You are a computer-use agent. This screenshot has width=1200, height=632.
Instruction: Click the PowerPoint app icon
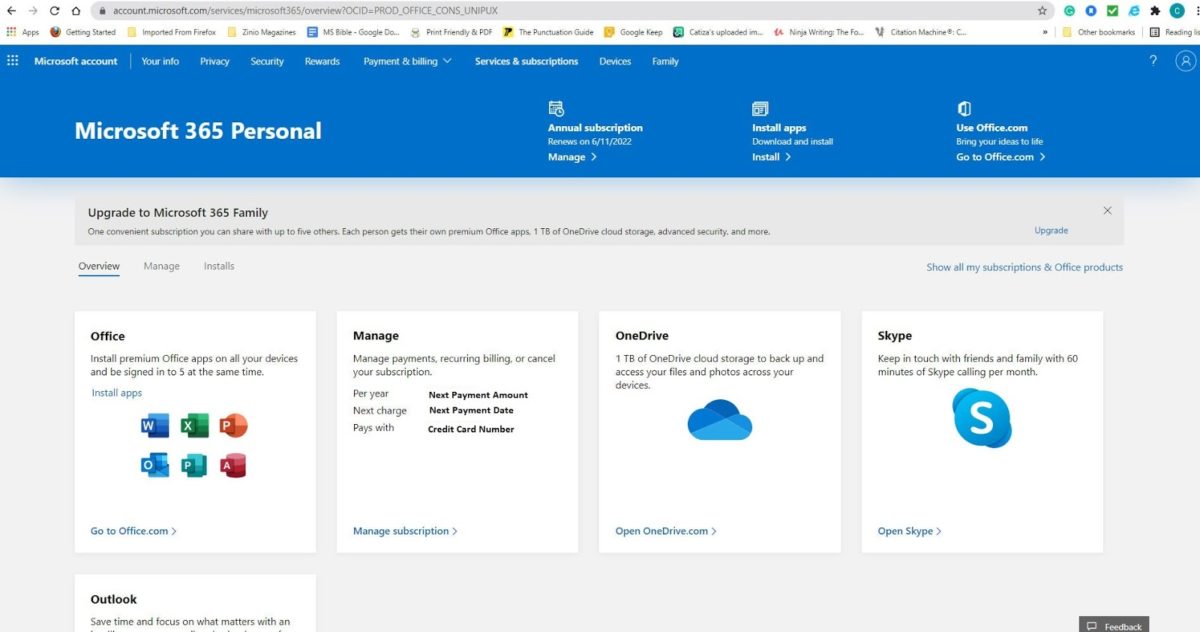coord(233,426)
